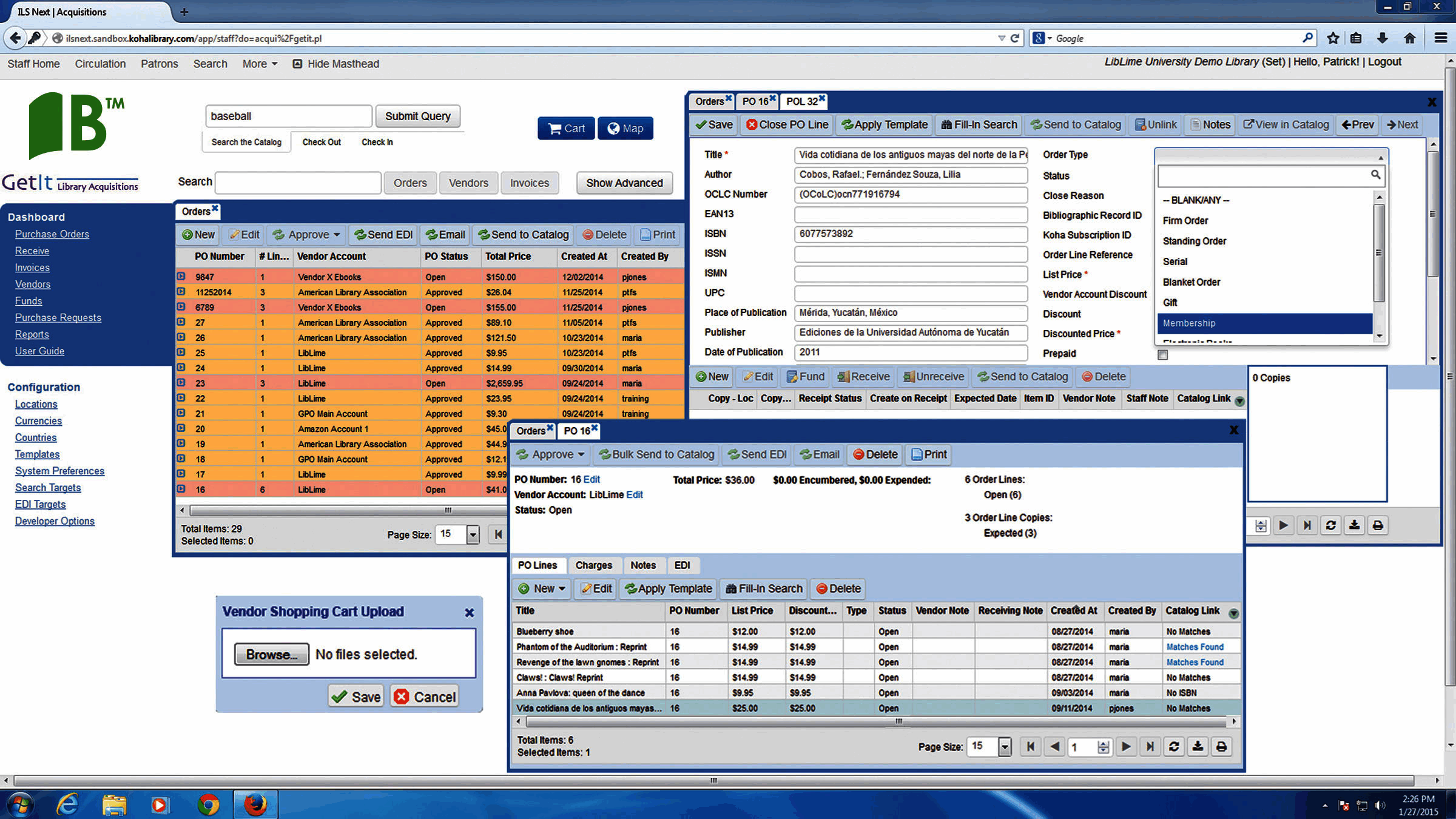Open the shopping Cart
This screenshot has height=819, width=1456.
[x=565, y=128]
